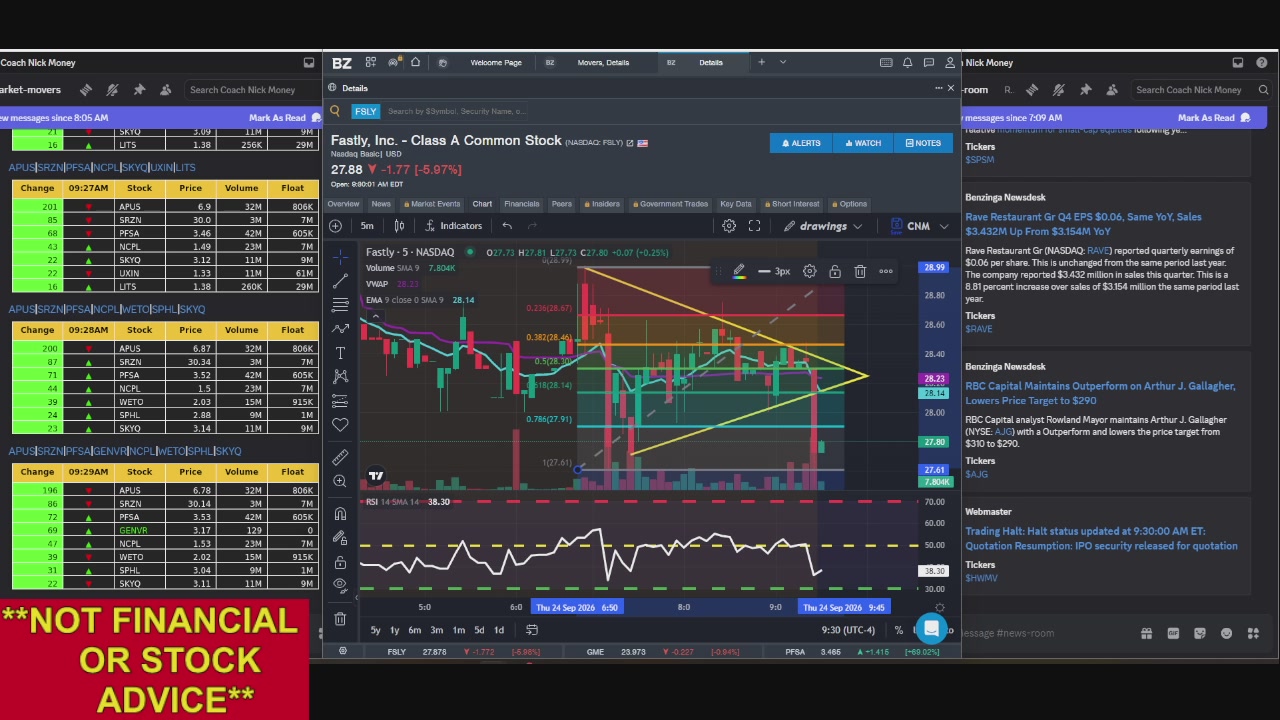1280x720 pixels.
Task: Click the ALERTS button
Action: (802, 143)
